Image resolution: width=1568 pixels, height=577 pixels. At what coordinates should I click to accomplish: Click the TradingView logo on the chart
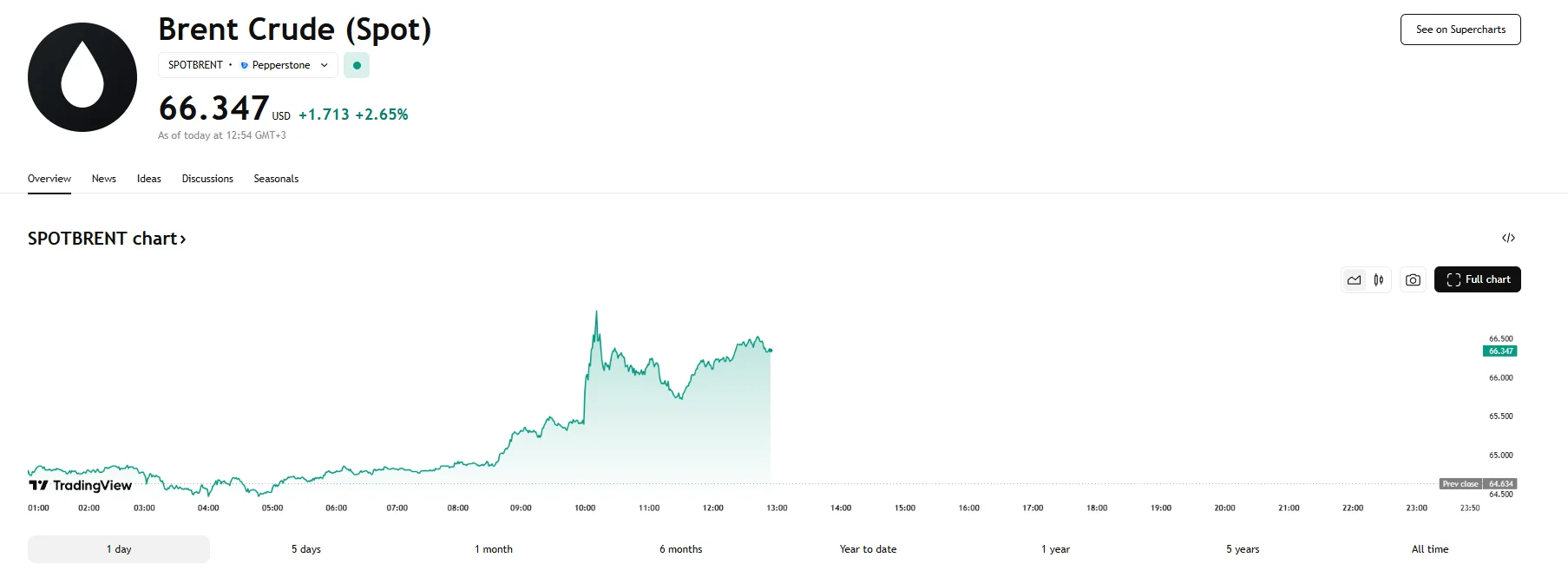(x=78, y=486)
